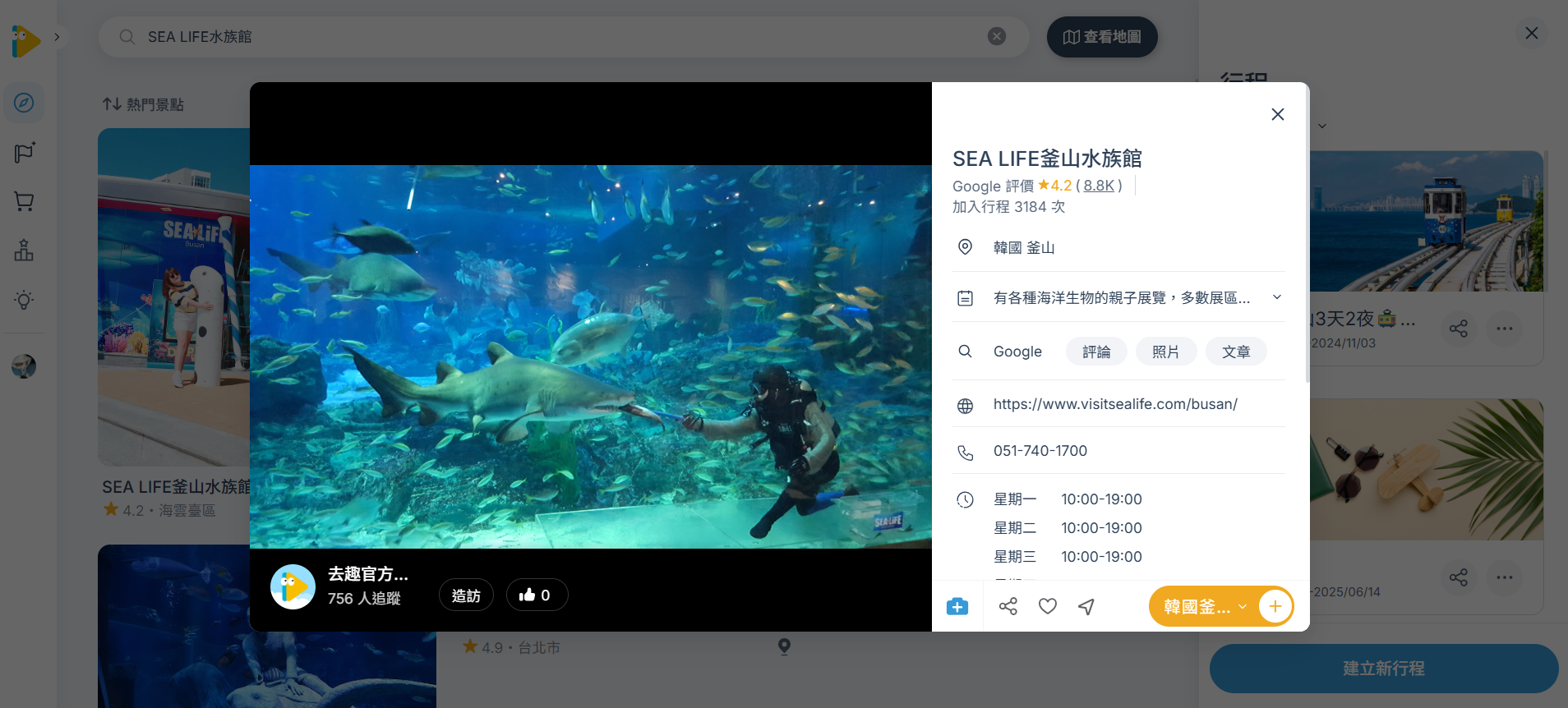The height and width of the screenshot is (708, 1568).
Task: Open the map pin icon near 台北市
Action: tap(785, 647)
